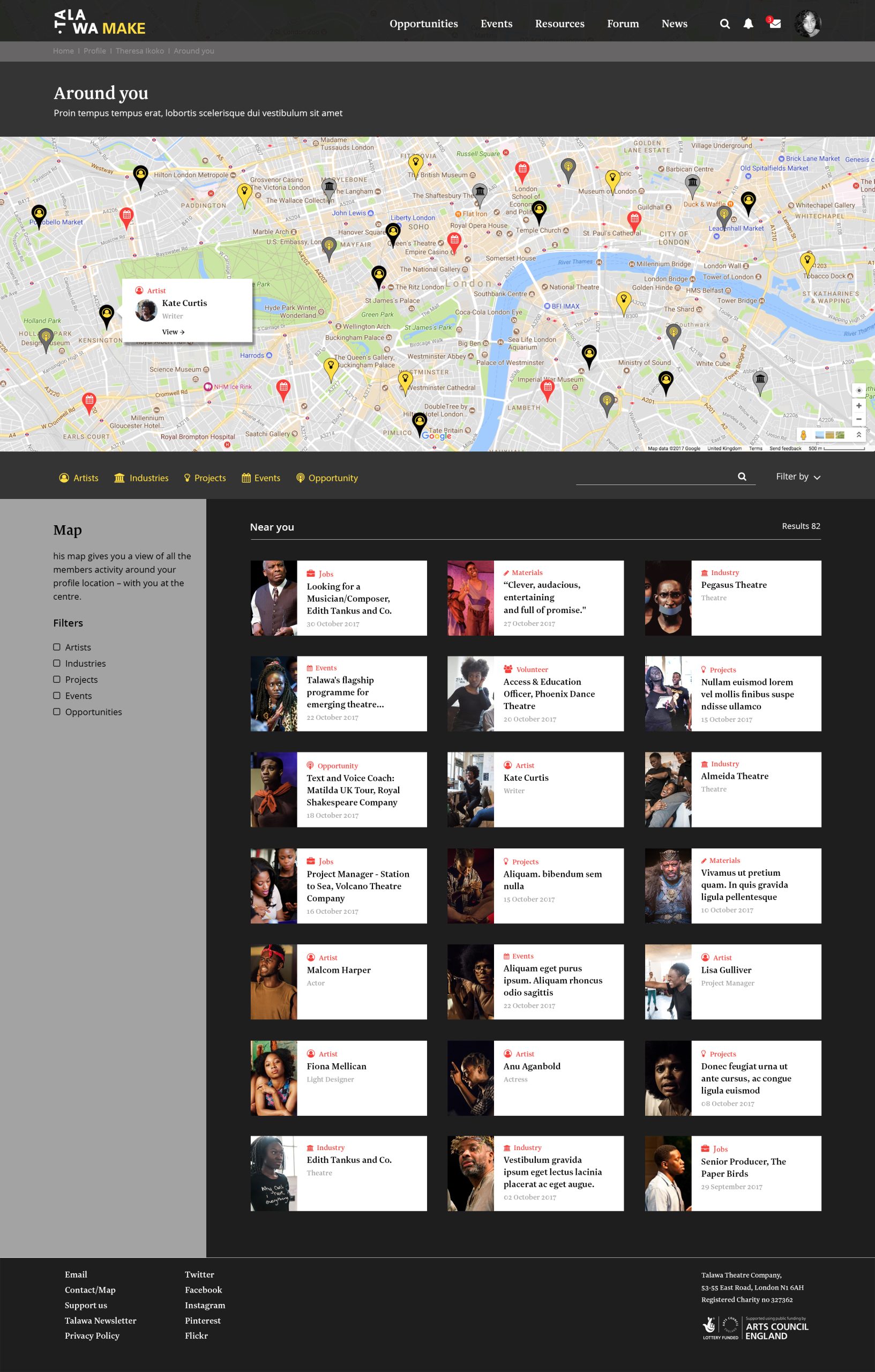Image resolution: width=875 pixels, height=1372 pixels.
Task: Open the Malcom Harper artist card
Action: coord(339,982)
